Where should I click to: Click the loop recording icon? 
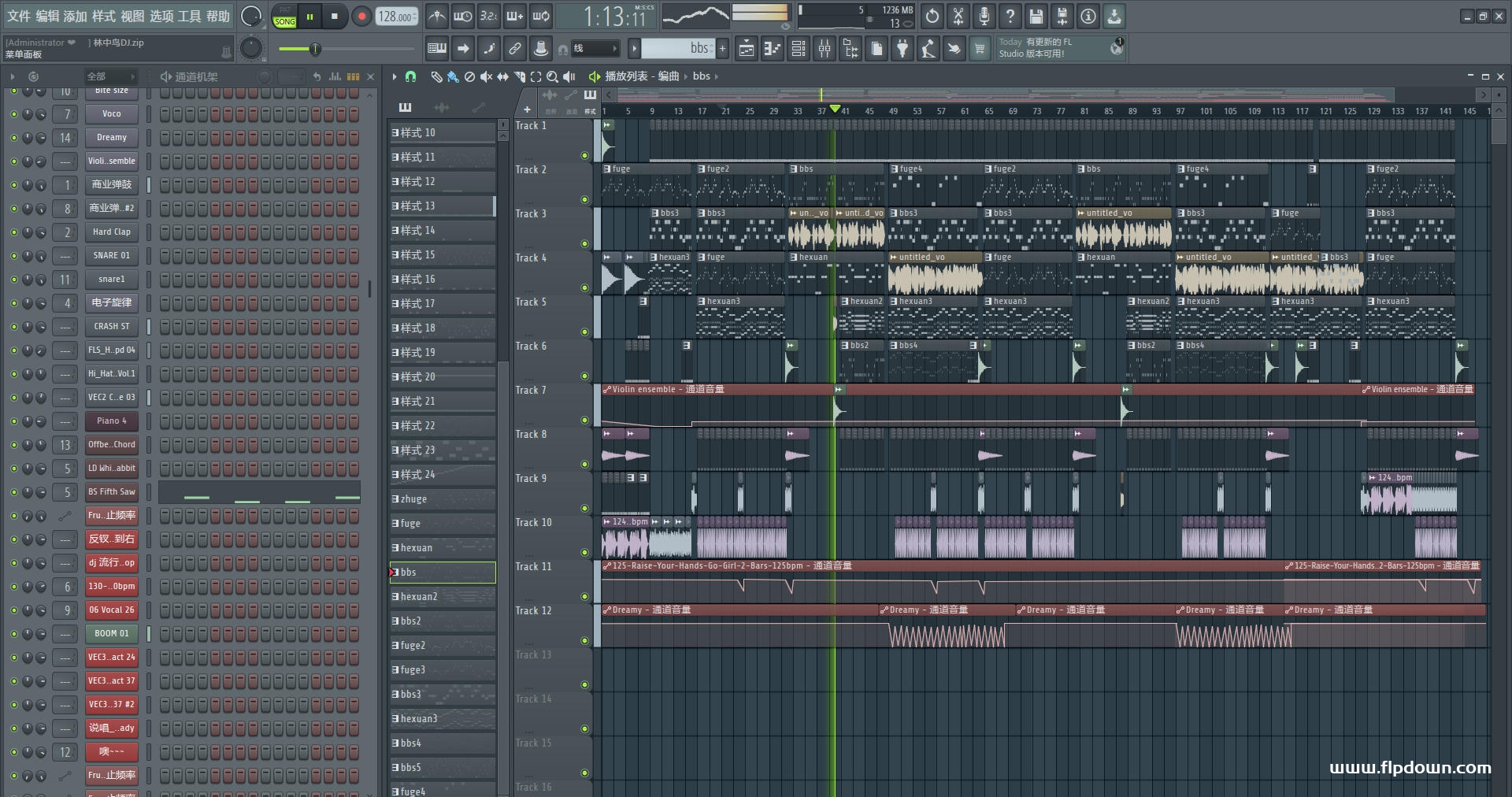coord(541,16)
